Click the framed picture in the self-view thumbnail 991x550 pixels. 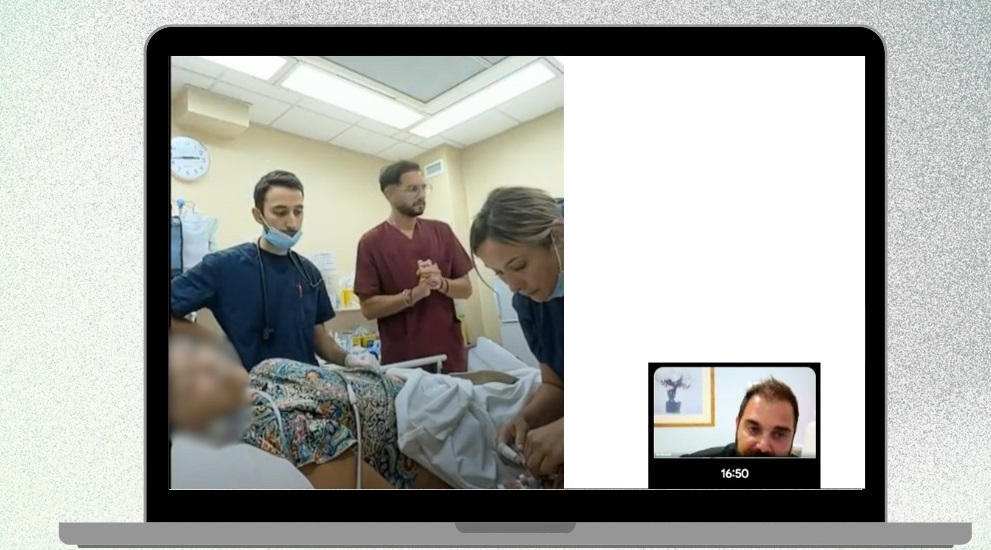pyautogui.click(x=685, y=395)
